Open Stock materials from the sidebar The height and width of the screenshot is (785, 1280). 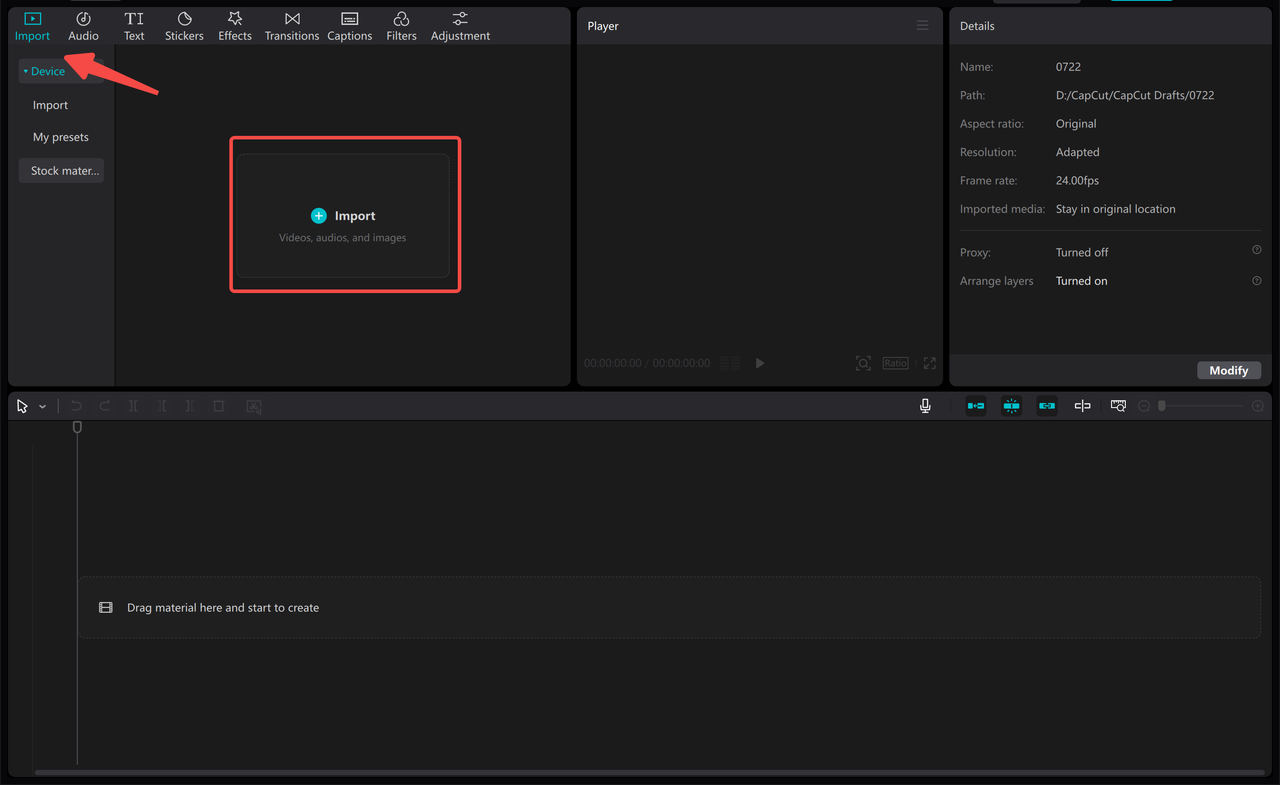coord(61,170)
